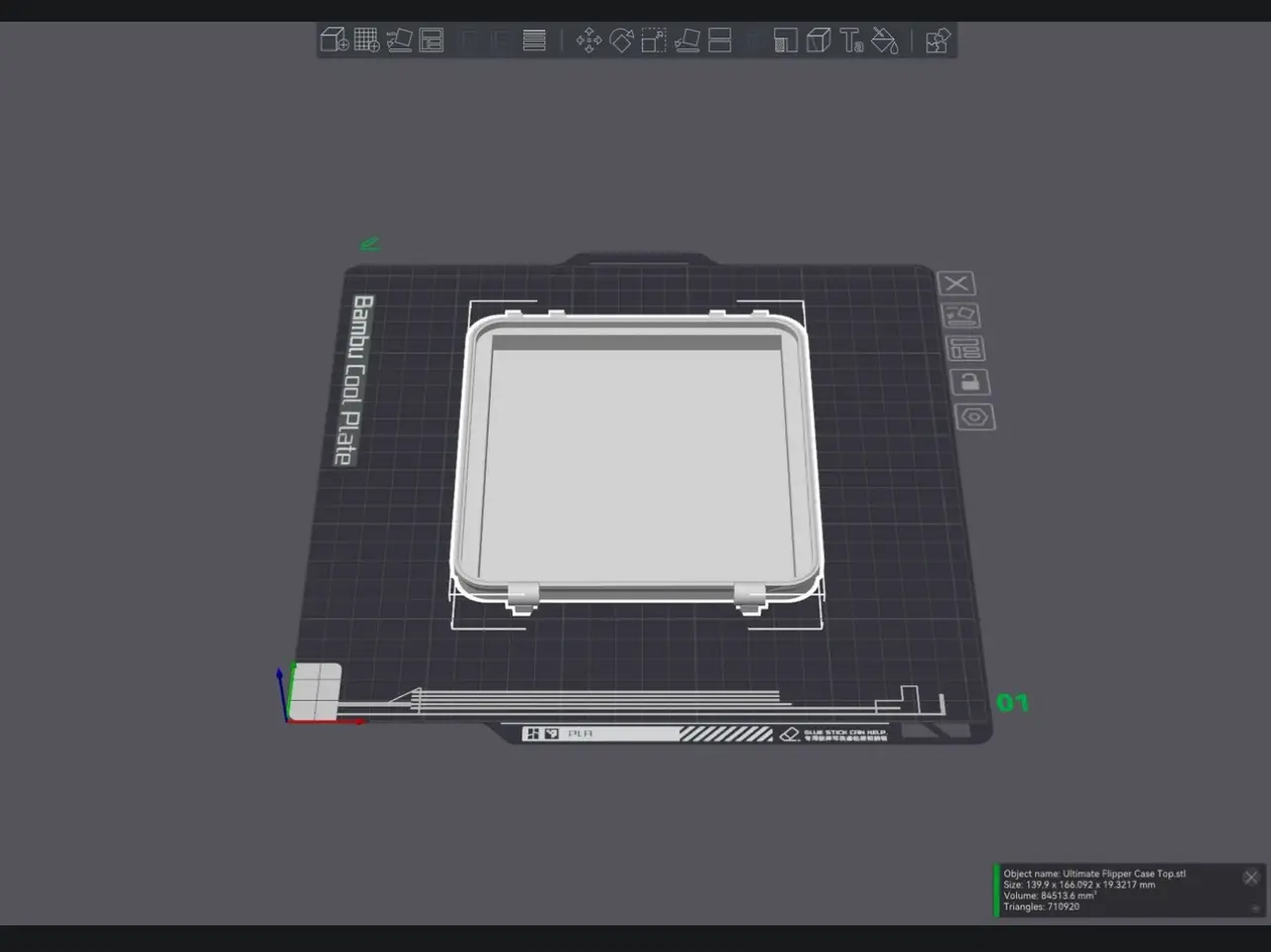Expand the object info notification arrow
The height and width of the screenshot is (952, 1271).
[x=1255, y=908]
